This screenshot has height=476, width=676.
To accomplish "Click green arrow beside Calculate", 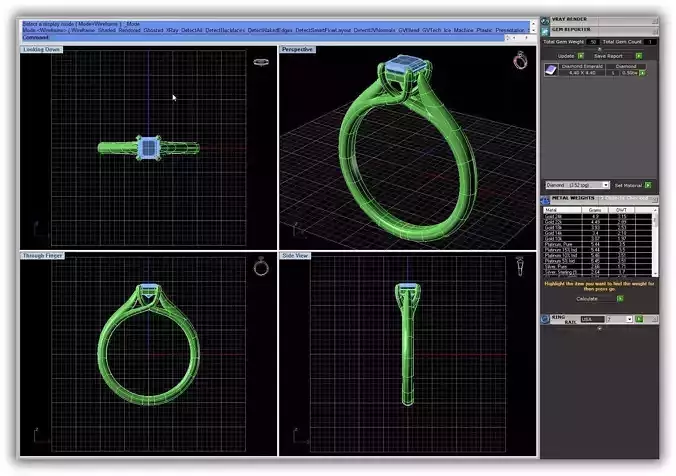I will tap(620, 299).
